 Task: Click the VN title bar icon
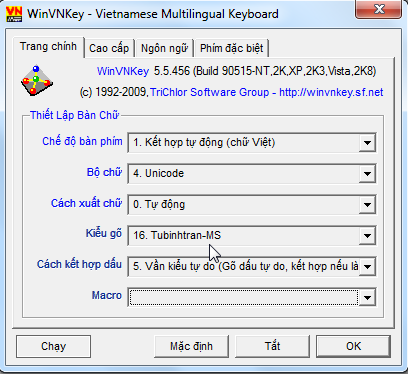point(14,14)
